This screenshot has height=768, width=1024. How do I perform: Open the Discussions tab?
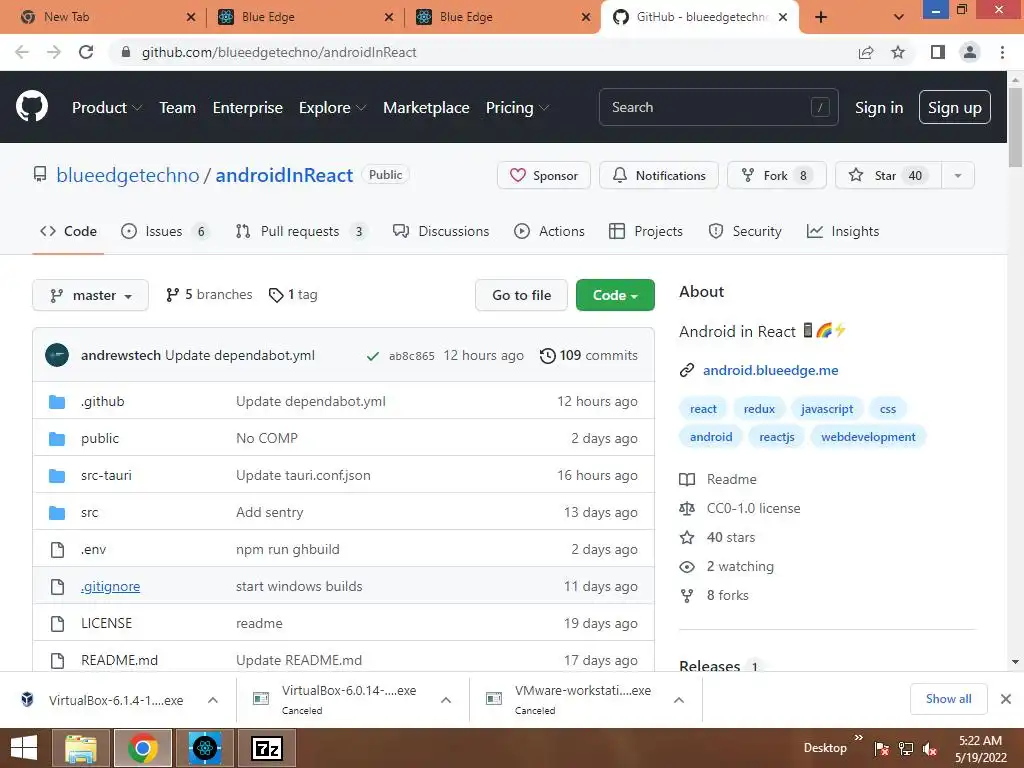[441, 231]
